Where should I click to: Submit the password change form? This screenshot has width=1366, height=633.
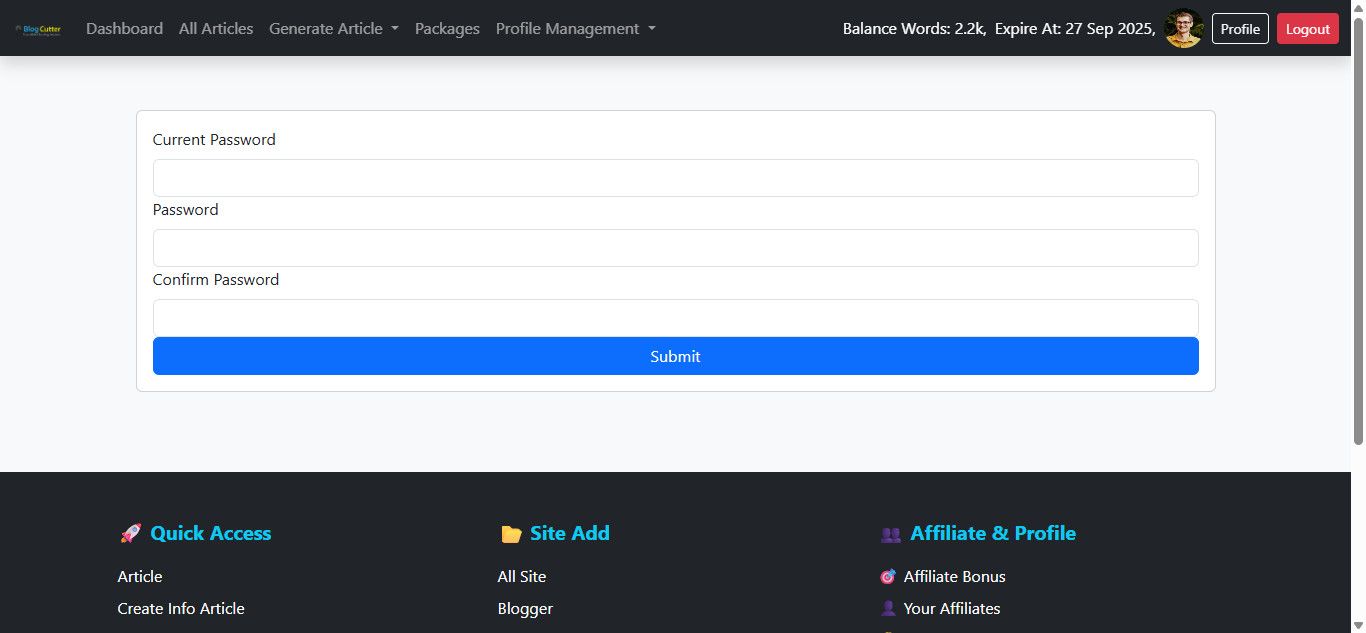click(x=675, y=356)
